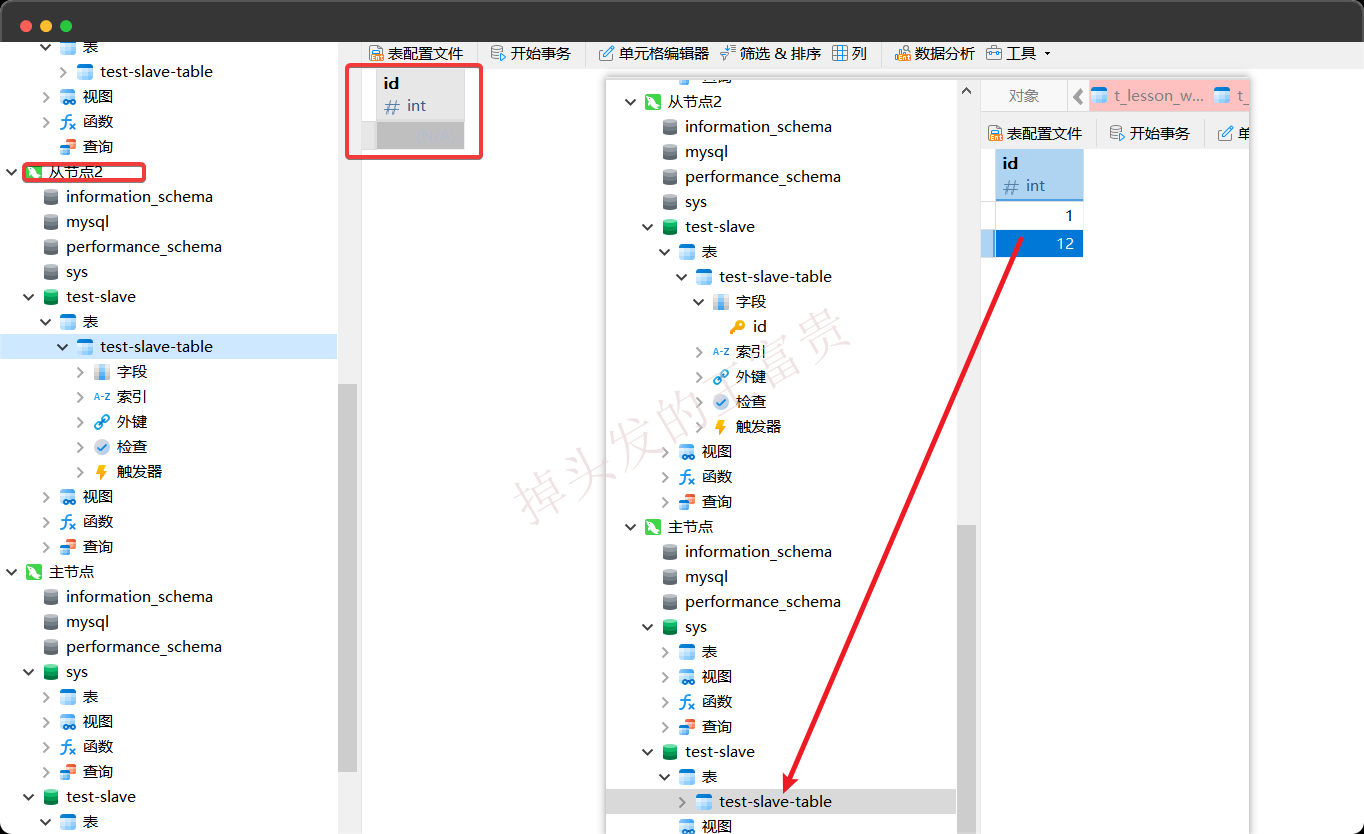Click 表配置文件 in the inset screenshot toolbar
This screenshot has height=834, width=1364.
coord(1035,133)
